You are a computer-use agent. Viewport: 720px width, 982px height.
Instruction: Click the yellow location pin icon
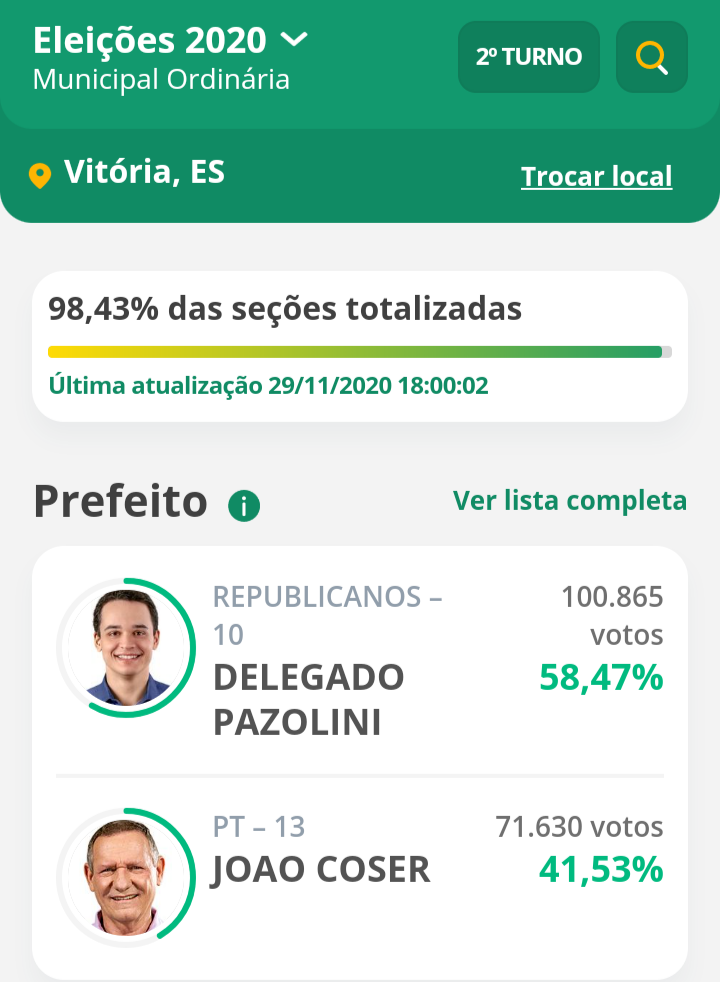click(x=40, y=176)
